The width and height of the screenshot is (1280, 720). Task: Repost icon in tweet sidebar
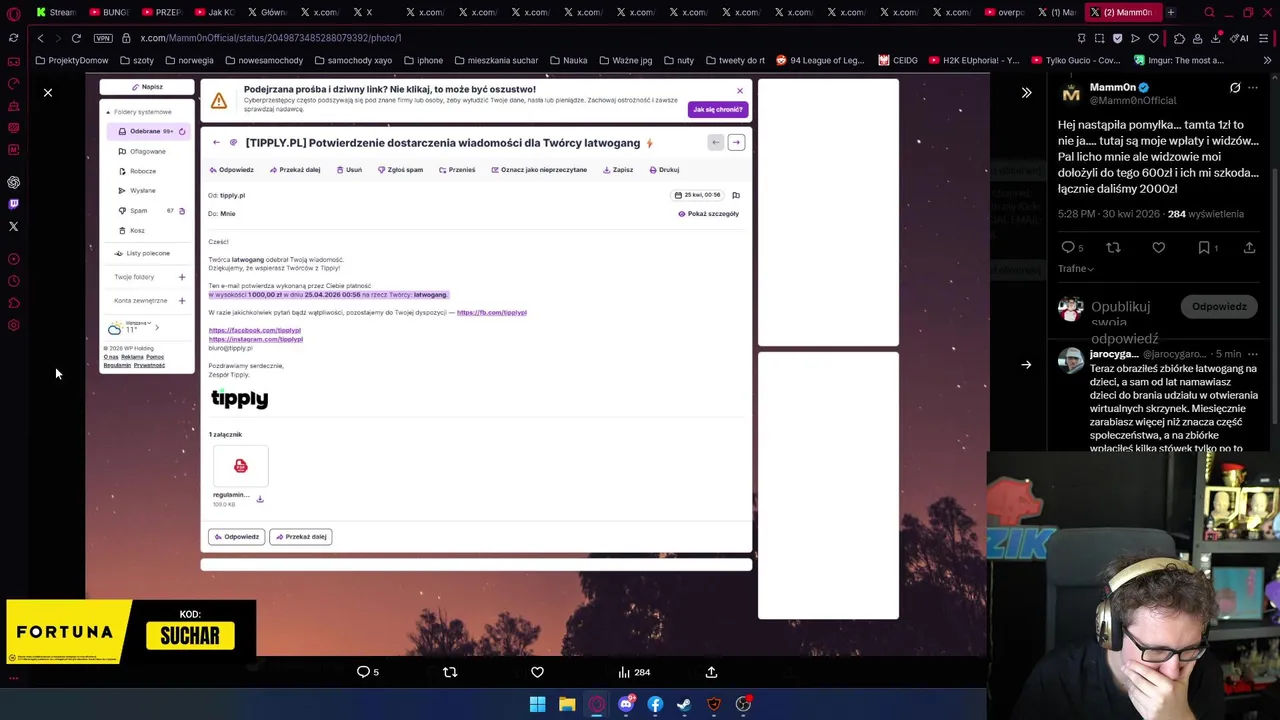(1113, 247)
